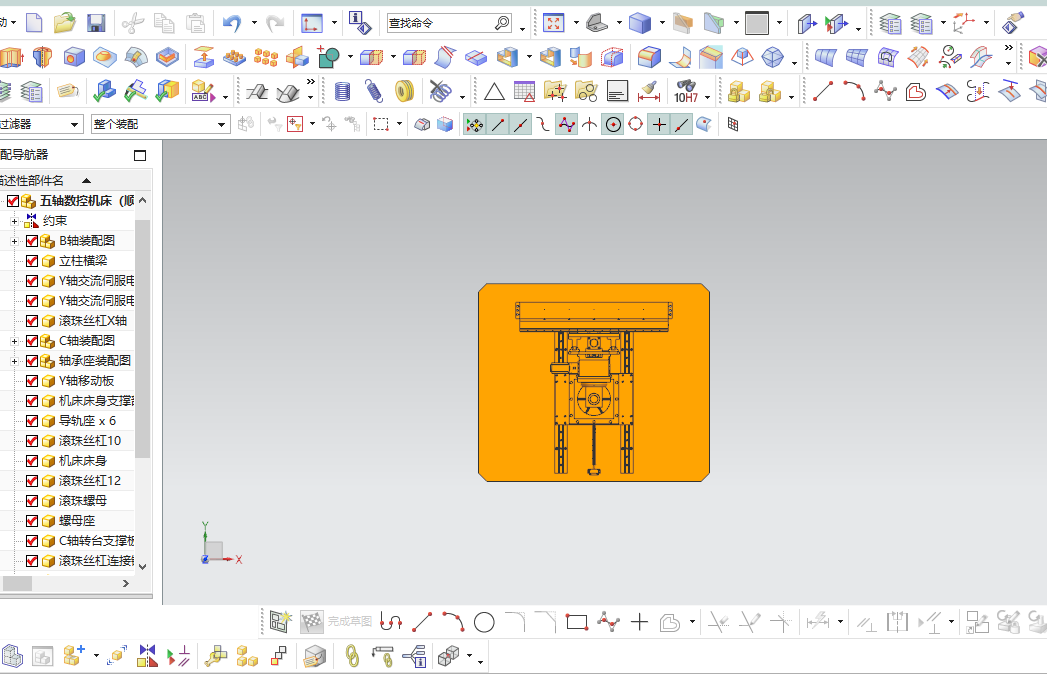Select the spring coil tool icon

click(373, 91)
